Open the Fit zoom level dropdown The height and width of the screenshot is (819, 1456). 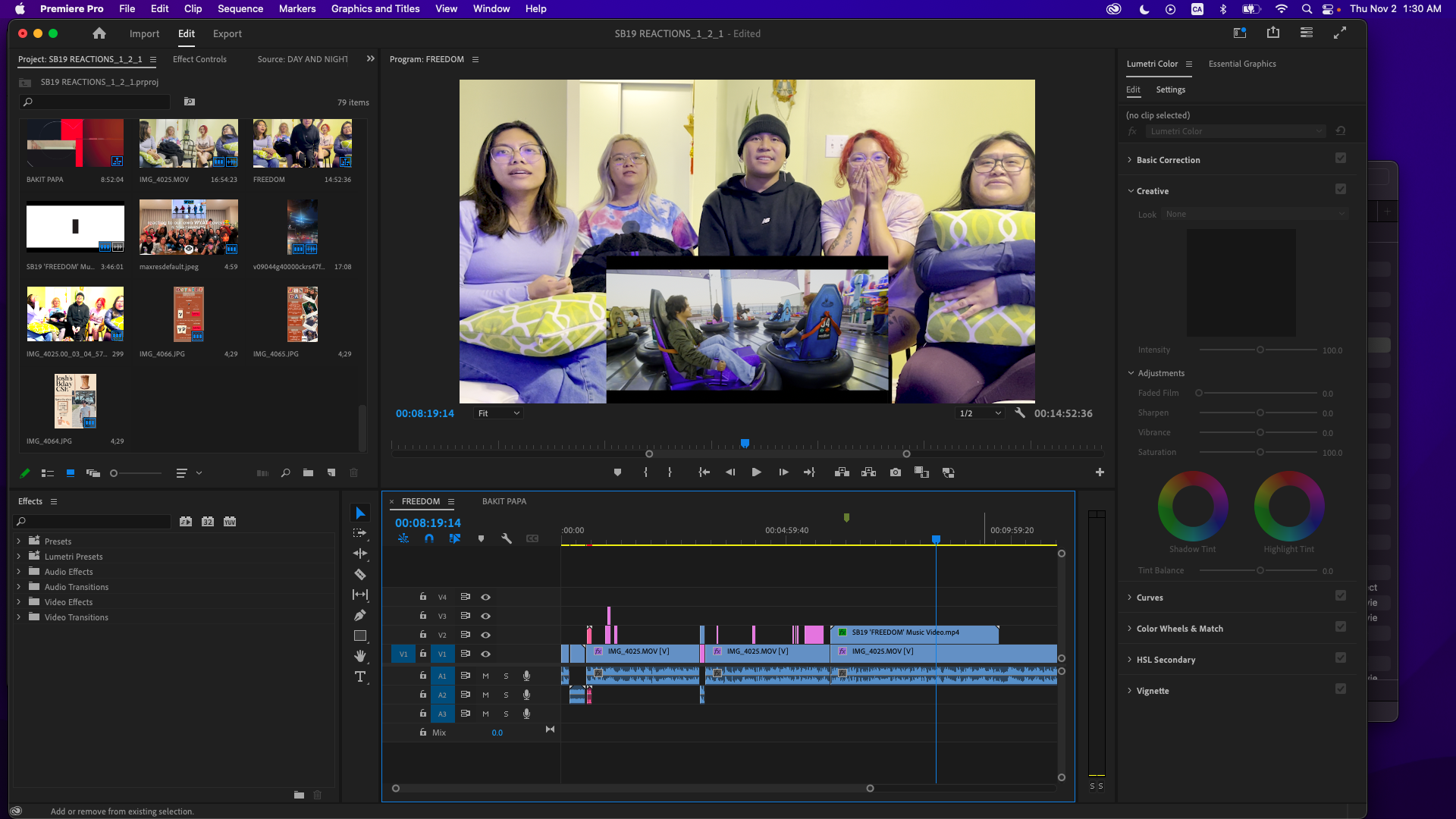click(x=497, y=413)
